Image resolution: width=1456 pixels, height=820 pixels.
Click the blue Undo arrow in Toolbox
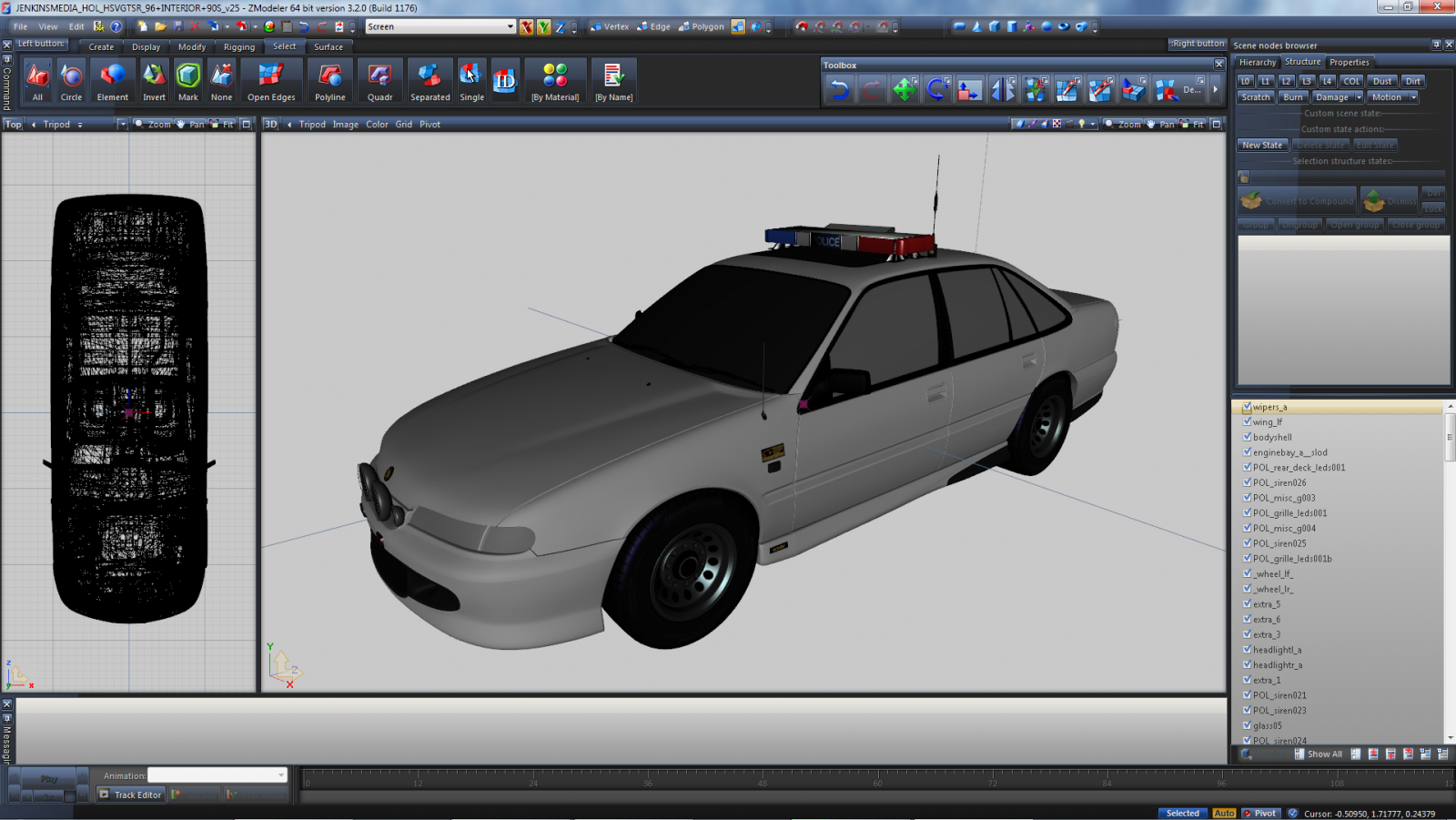pyautogui.click(x=839, y=89)
